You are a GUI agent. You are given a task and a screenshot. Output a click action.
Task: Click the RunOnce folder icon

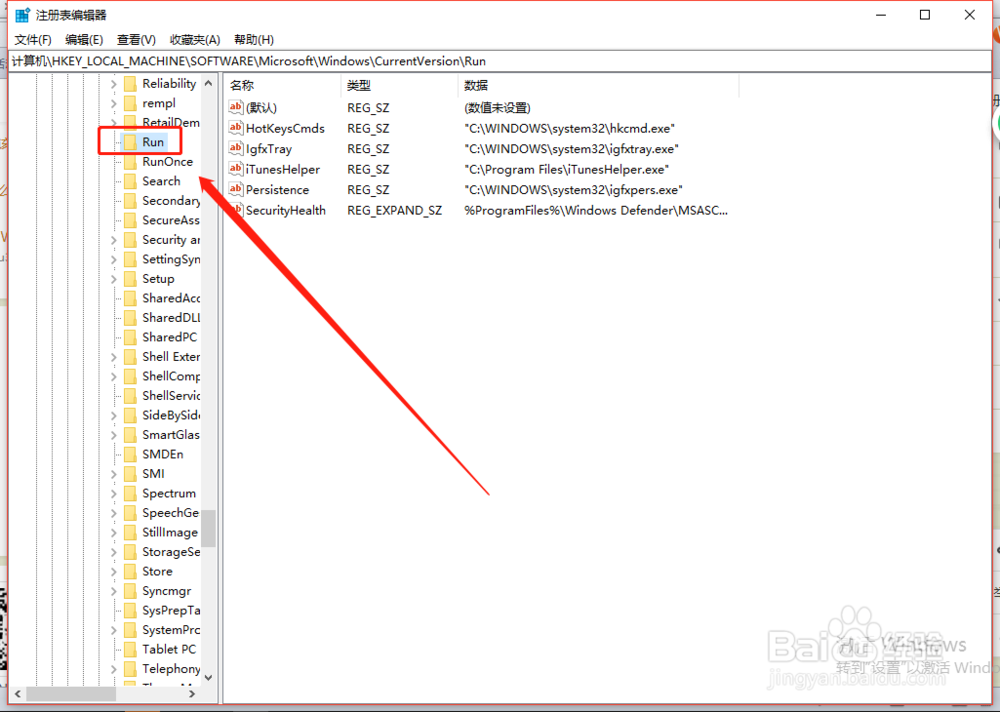tap(131, 162)
